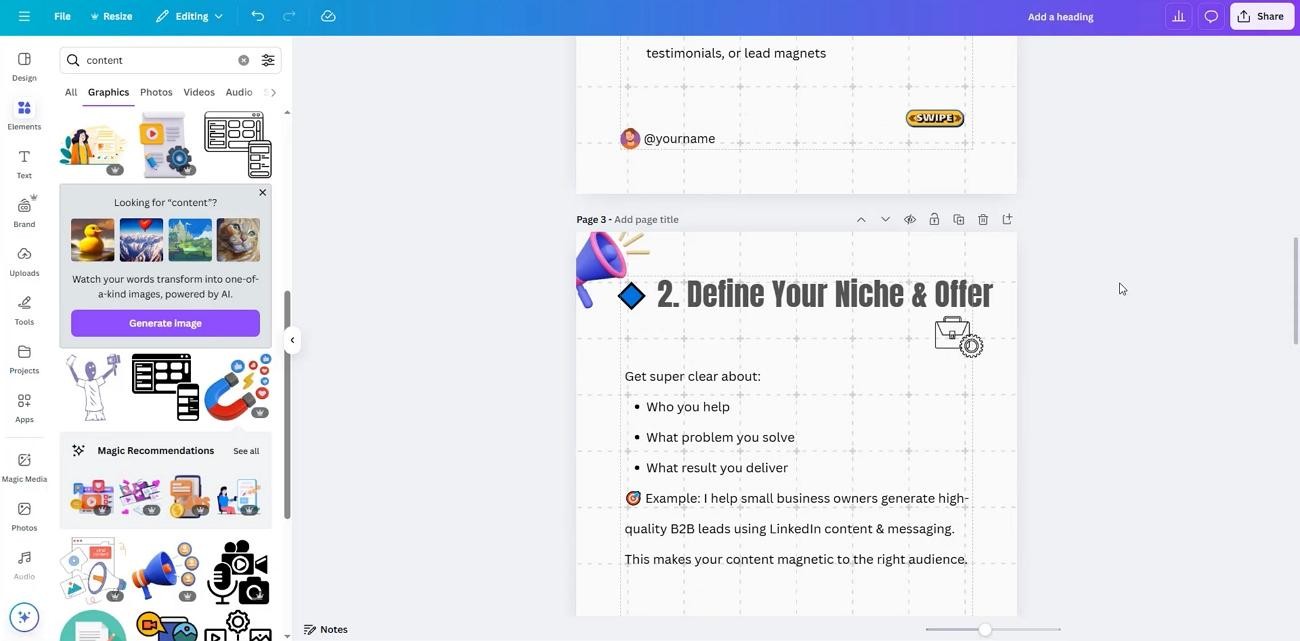Toggle hide page for Page 3
1300x641 pixels.
coord(910,219)
